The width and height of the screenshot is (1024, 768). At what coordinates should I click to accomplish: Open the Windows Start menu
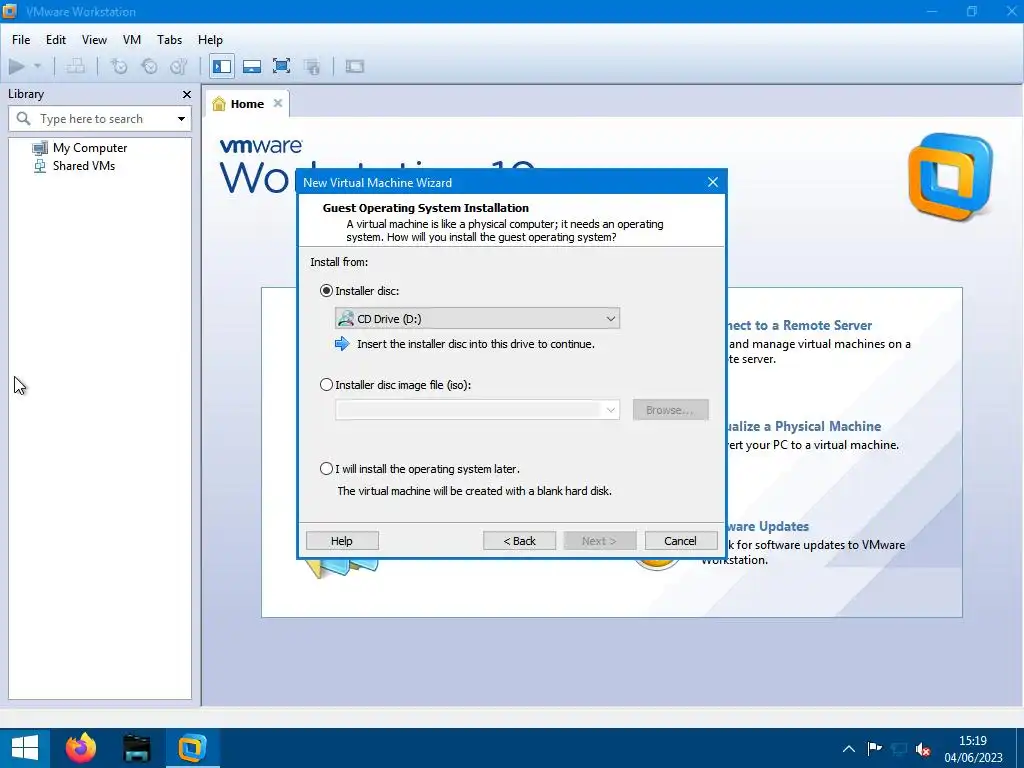[25, 748]
